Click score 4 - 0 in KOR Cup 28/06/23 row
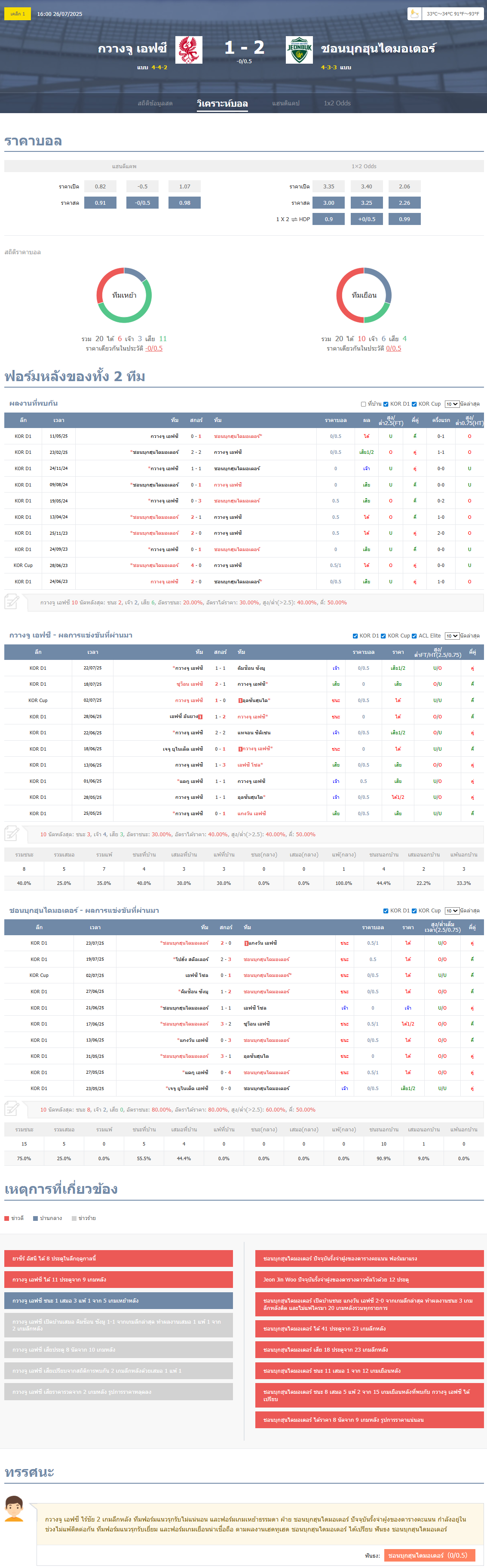This screenshot has height=1568, width=487. (196, 566)
